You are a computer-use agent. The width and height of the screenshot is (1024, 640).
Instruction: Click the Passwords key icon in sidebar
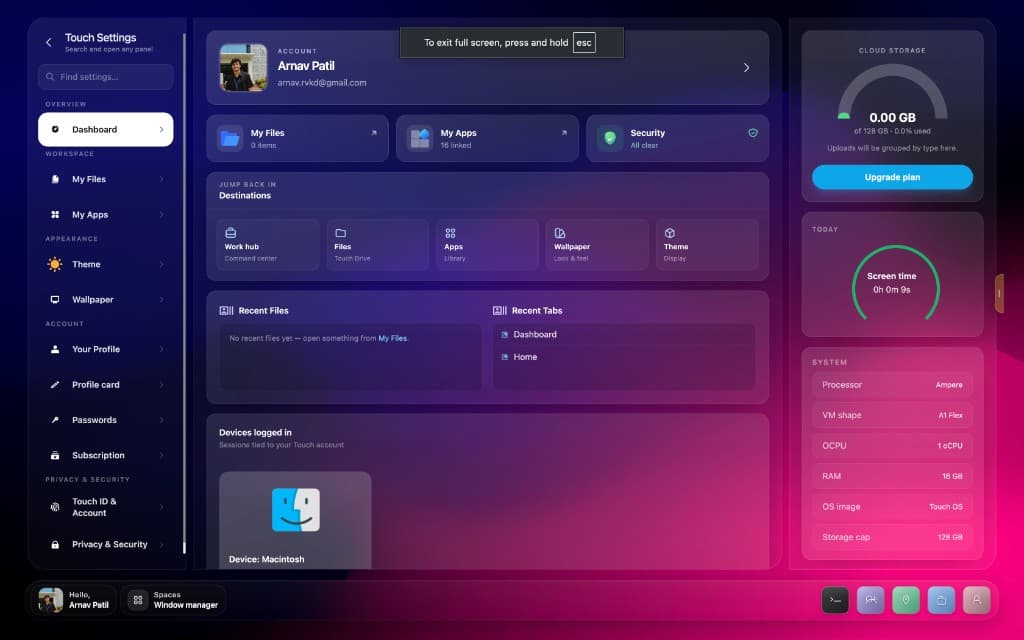pyautogui.click(x=57, y=420)
